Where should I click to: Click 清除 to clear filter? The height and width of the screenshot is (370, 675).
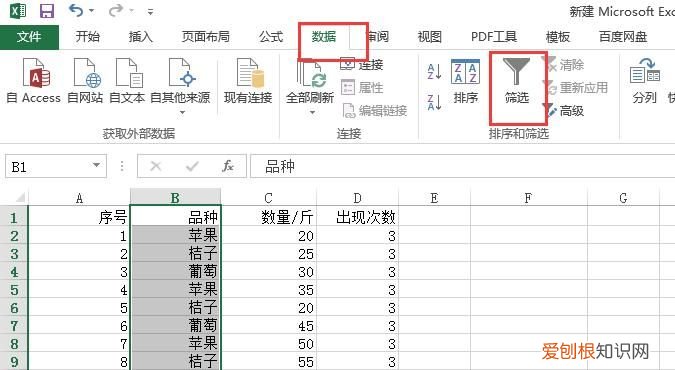565,65
